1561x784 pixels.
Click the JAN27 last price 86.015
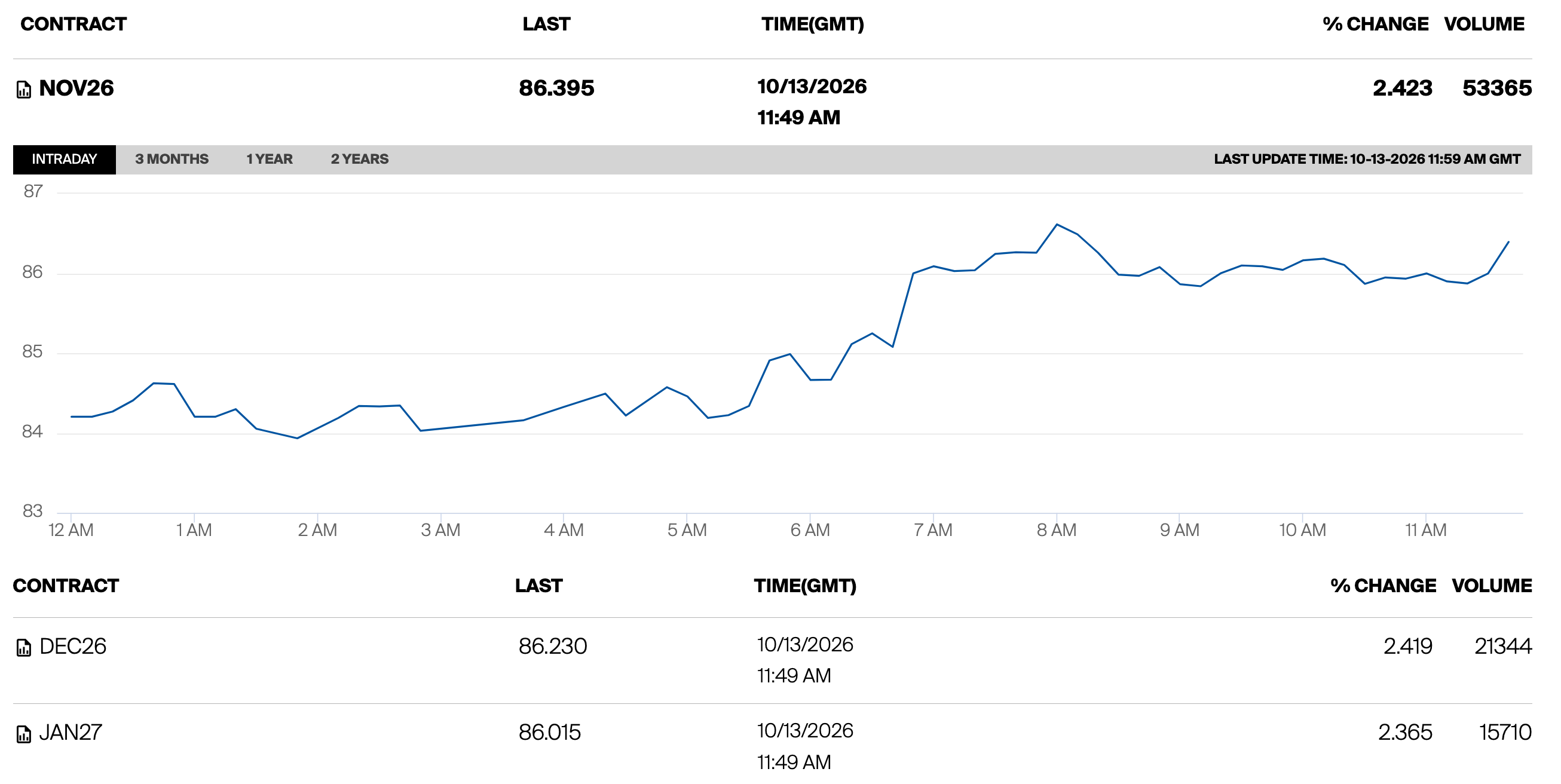[x=550, y=733]
